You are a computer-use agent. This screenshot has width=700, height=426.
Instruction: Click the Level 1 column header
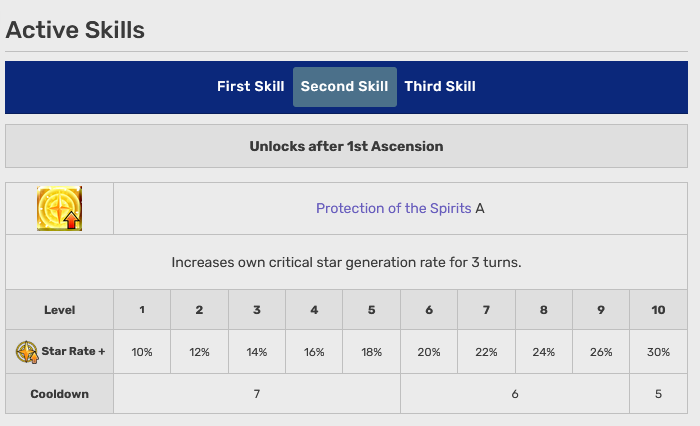coord(142,310)
